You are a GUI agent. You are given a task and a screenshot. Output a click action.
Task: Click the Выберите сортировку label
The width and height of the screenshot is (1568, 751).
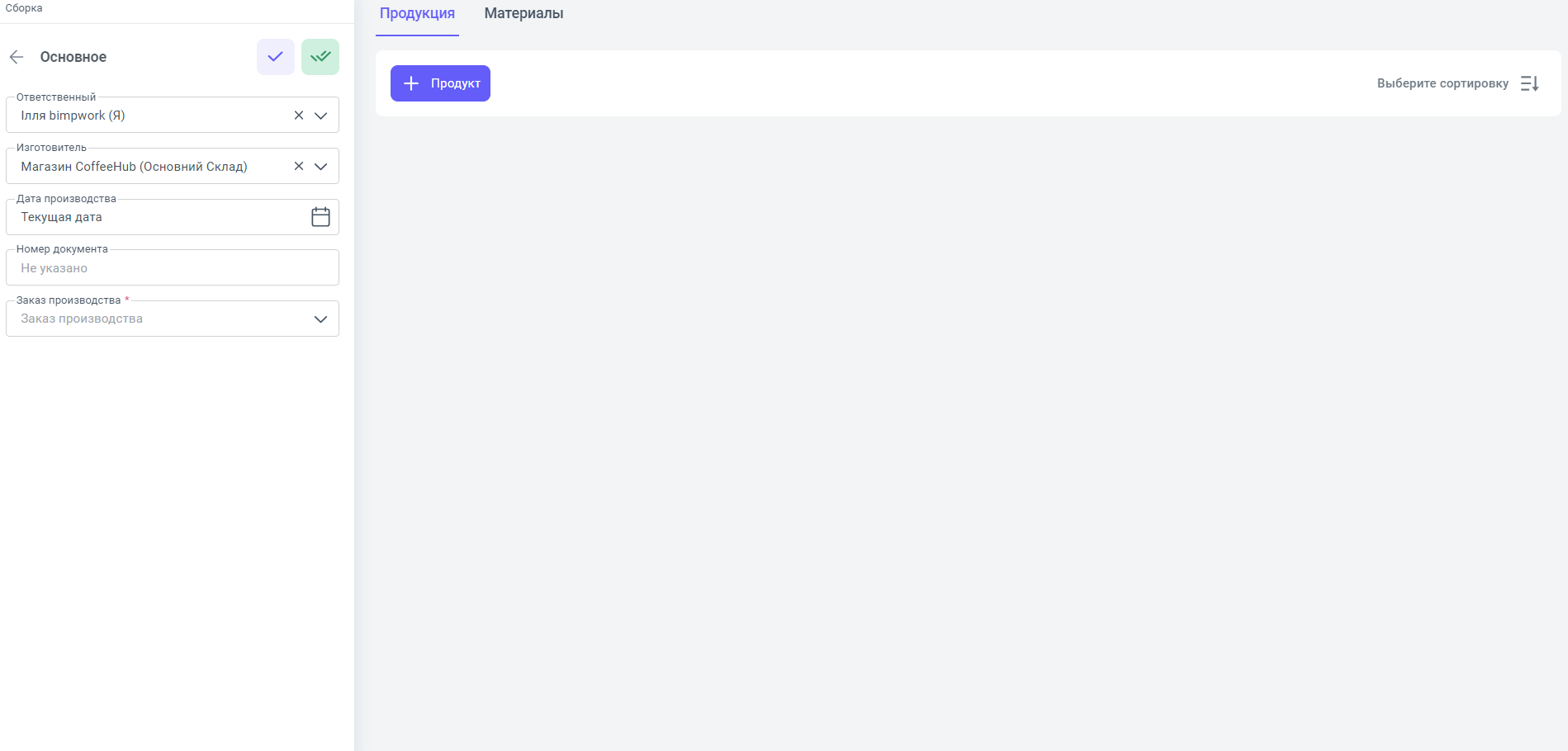[x=1442, y=83]
